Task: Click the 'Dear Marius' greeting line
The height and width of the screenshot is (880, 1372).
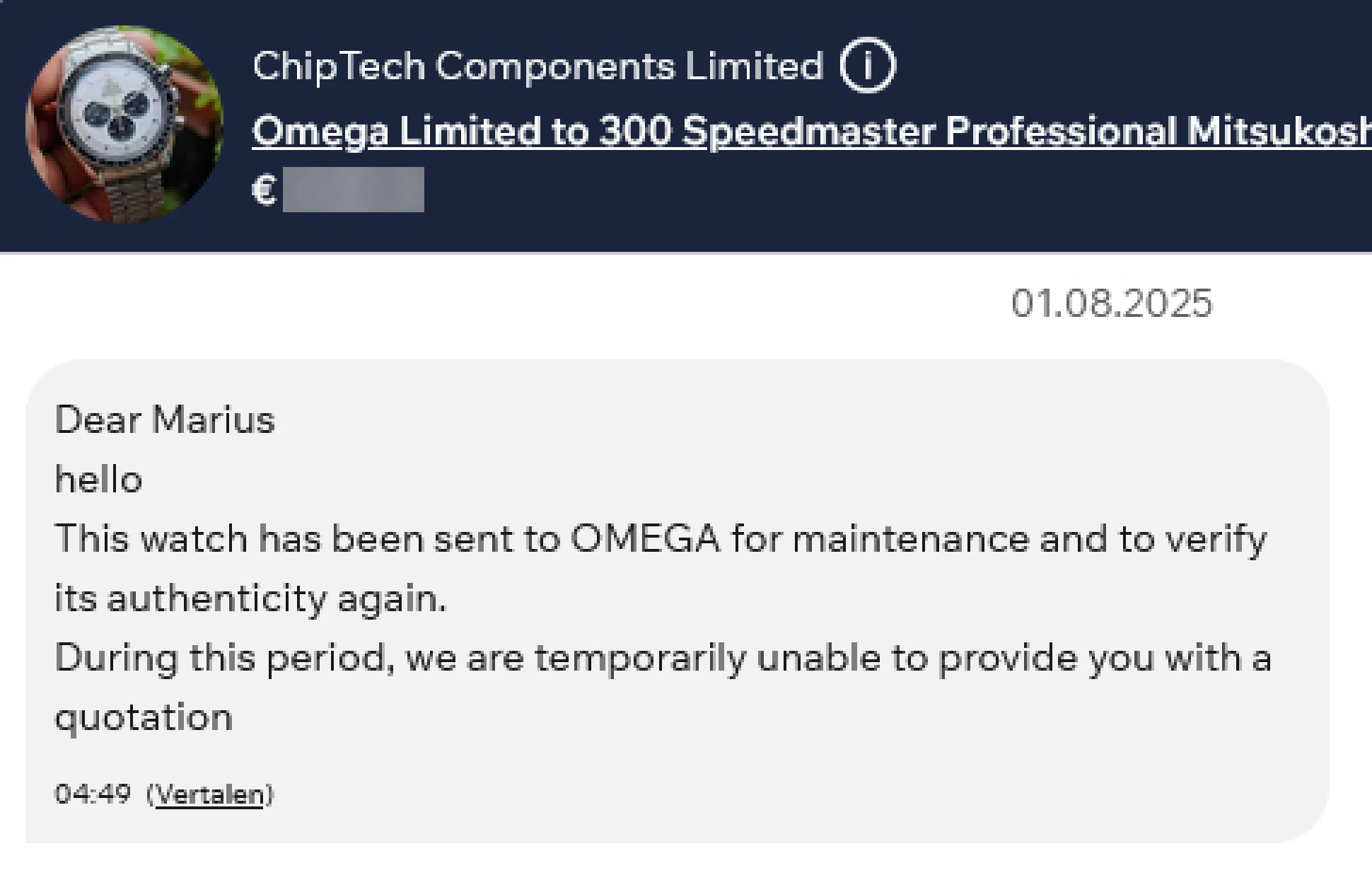Action: click(165, 419)
